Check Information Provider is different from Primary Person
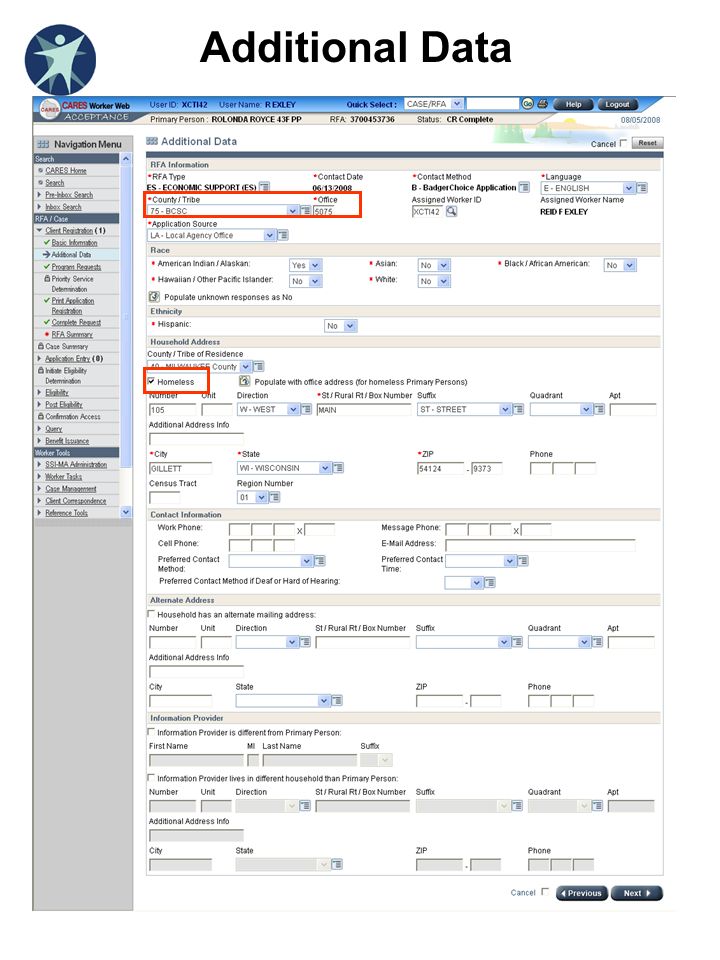The image size is (720, 960). pyautogui.click(x=151, y=732)
